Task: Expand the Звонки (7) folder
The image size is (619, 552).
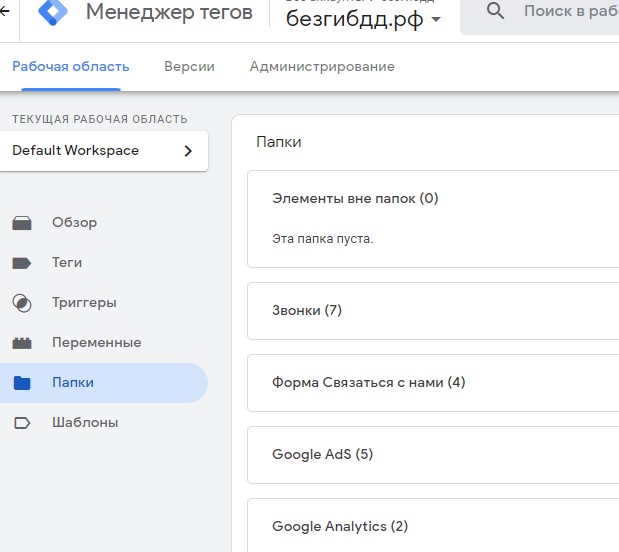Action: click(307, 310)
